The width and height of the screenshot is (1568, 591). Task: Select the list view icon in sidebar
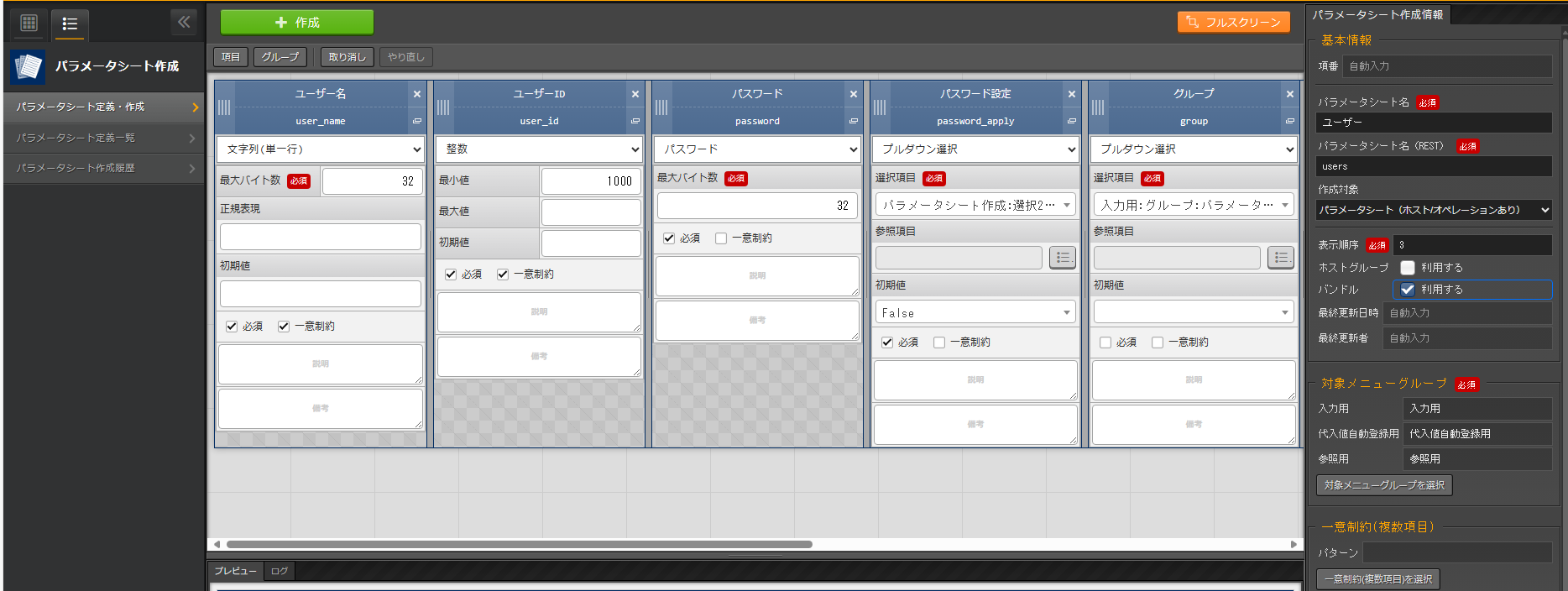point(70,24)
